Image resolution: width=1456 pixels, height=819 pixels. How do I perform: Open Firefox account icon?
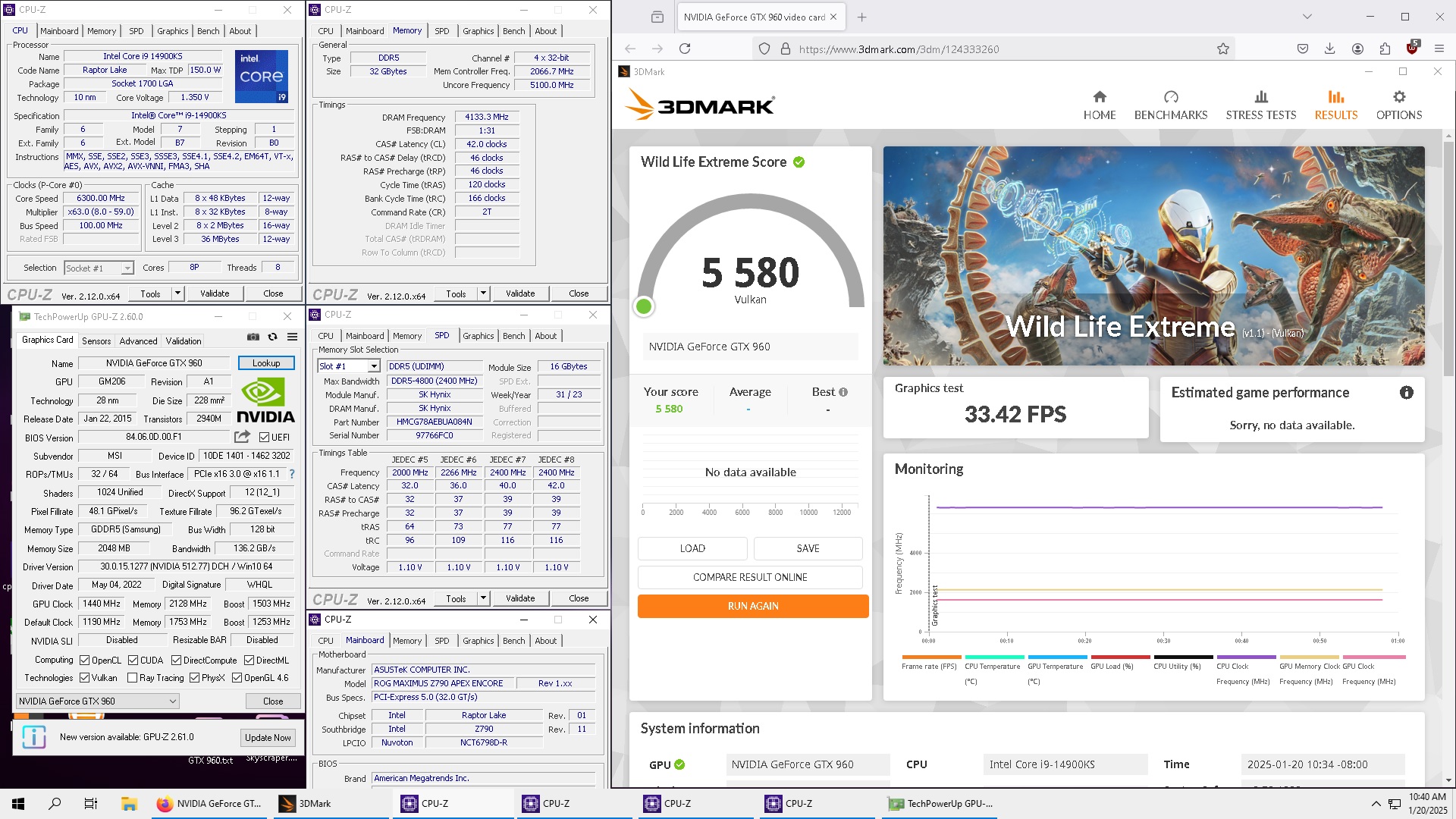(1357, 49)
